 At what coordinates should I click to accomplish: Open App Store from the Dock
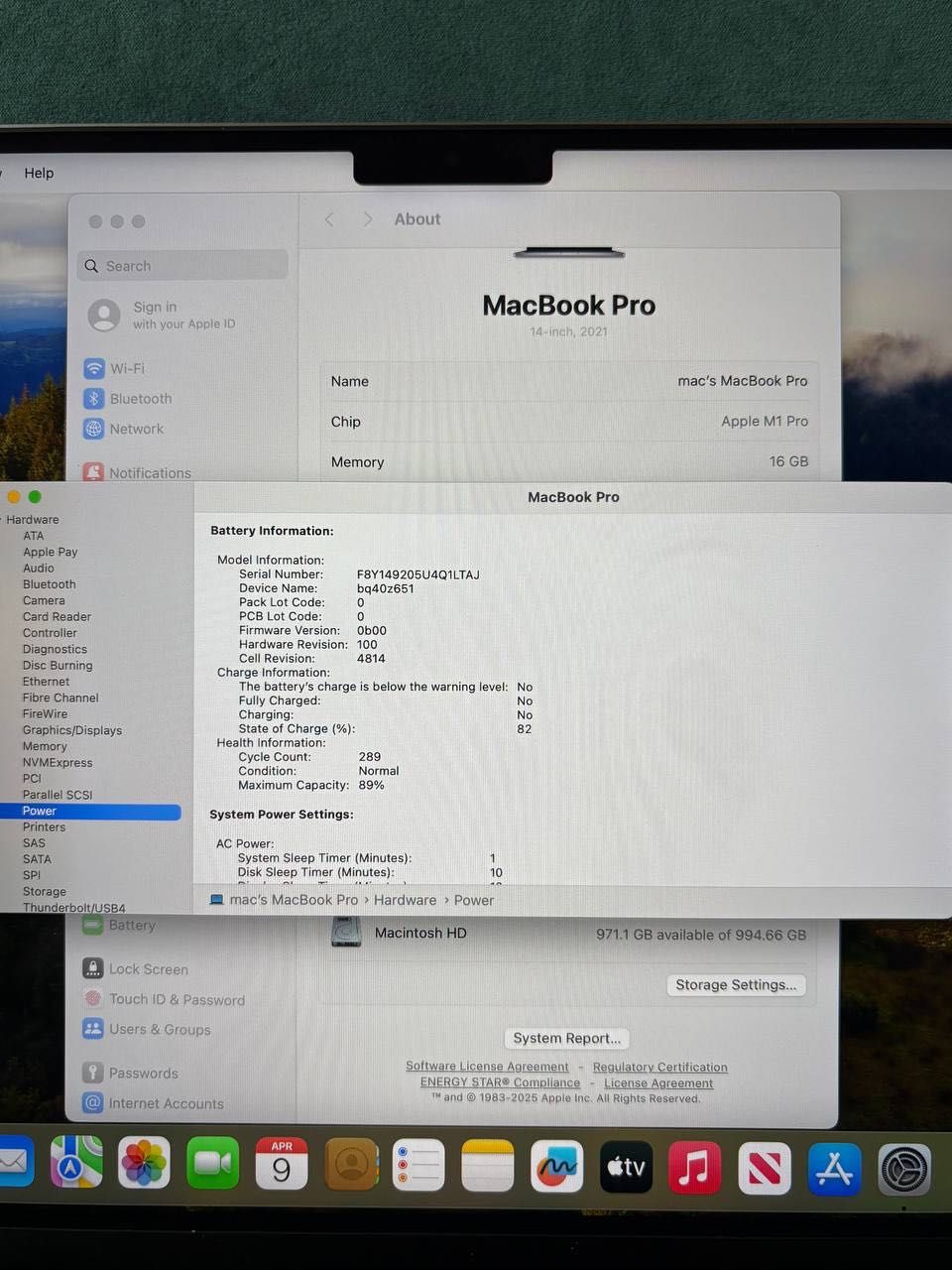pos(834,1169)
